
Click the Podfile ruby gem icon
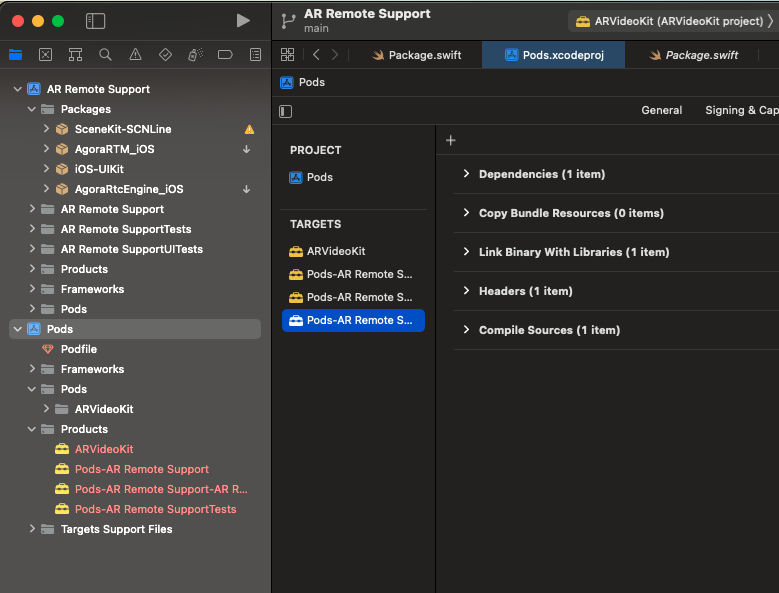point(48,349)
